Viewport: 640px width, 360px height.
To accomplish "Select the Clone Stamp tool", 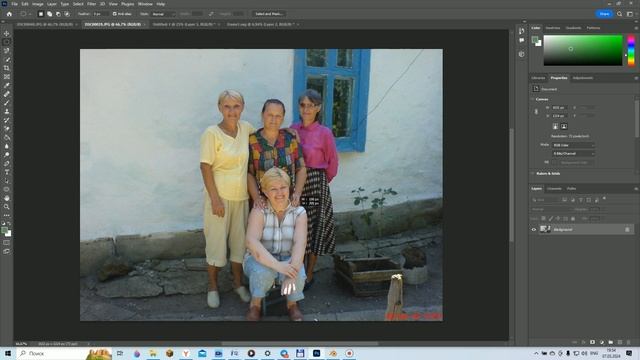I will (x=7, y=111).
